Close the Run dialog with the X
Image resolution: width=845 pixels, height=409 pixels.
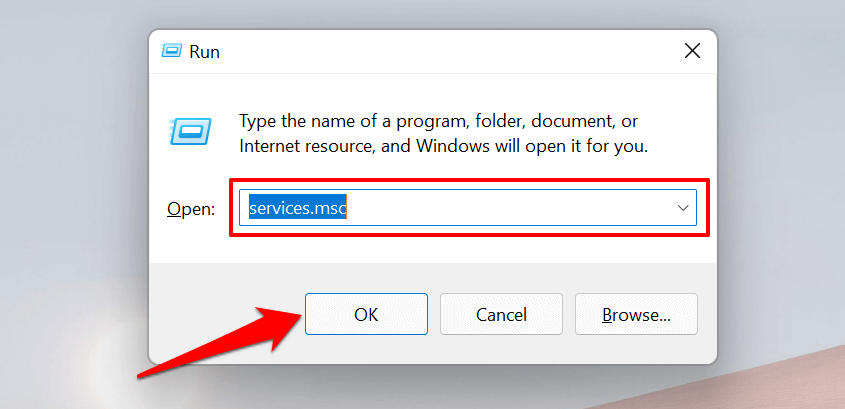[691, 50]
